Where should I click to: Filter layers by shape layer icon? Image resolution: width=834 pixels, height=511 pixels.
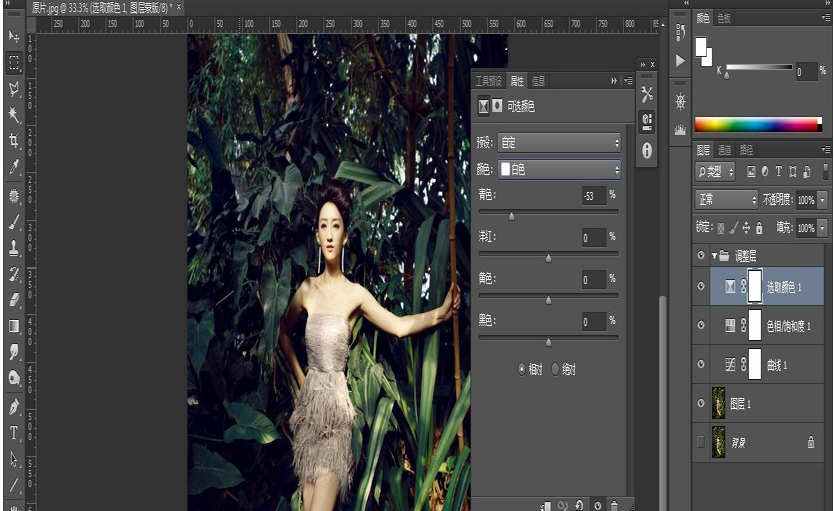coord(793,171)
